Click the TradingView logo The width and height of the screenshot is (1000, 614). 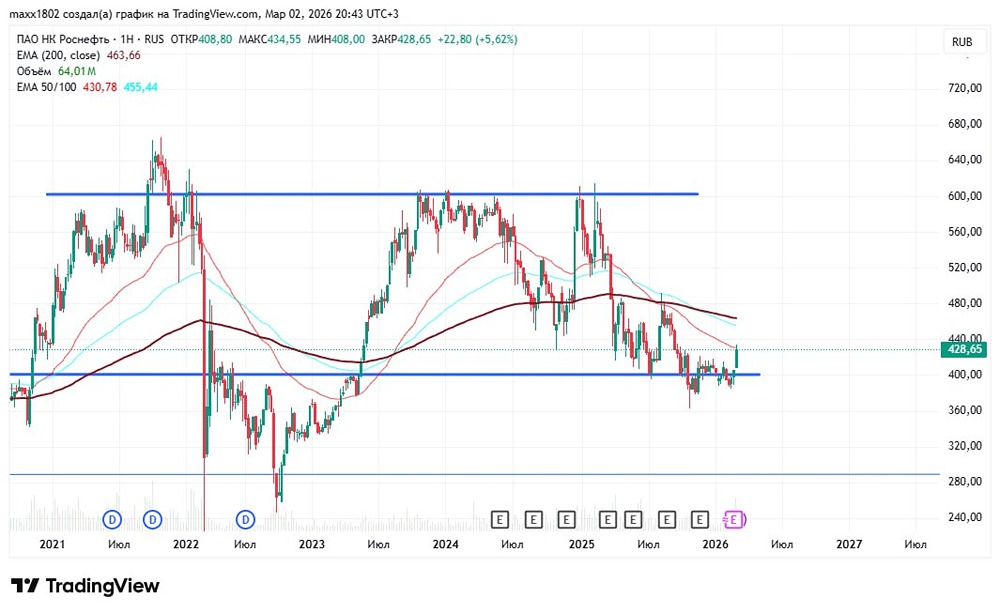(x=85, y=585)
